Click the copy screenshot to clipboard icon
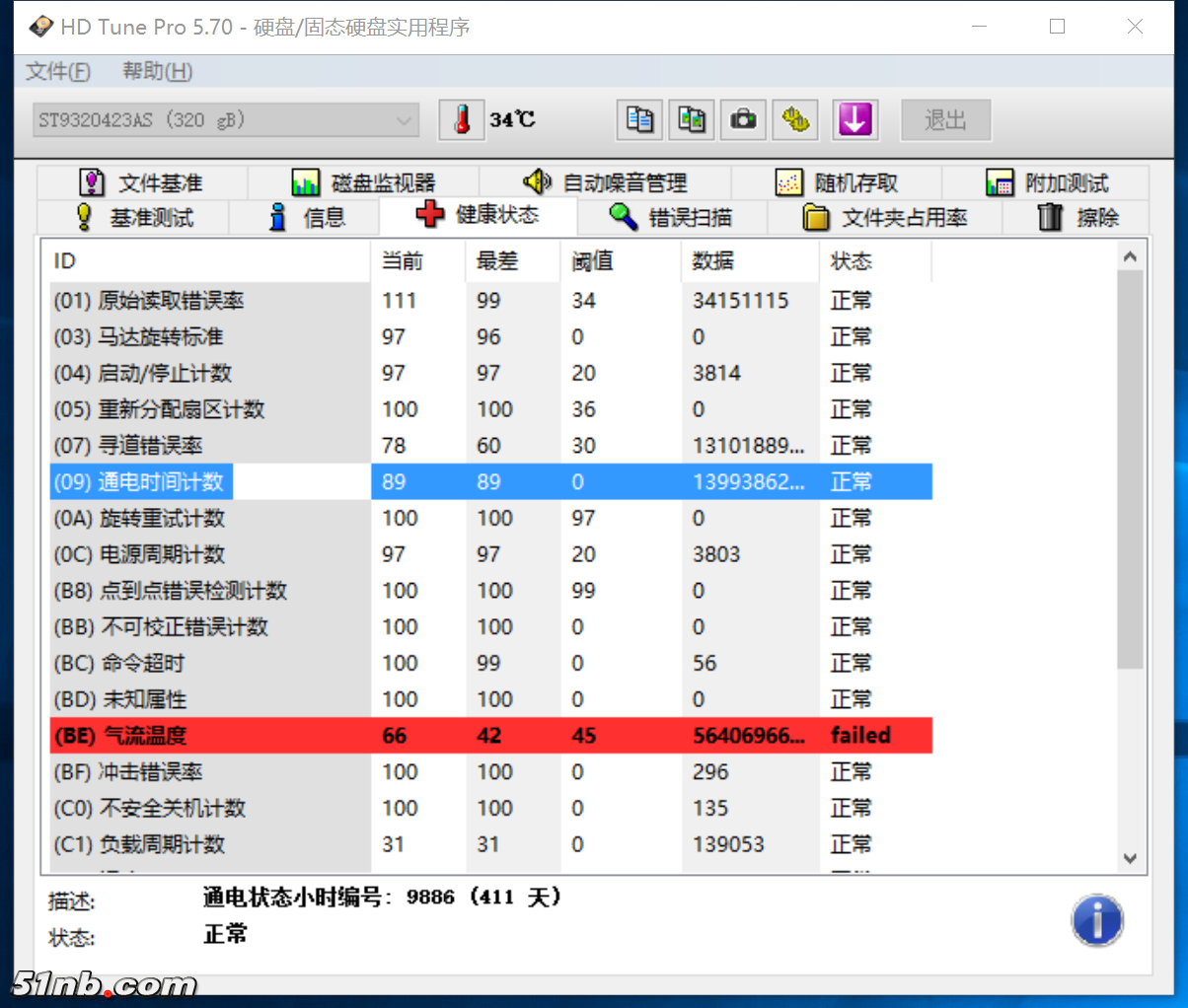The image size is (1188, 1008). click(x=692, y=119)
